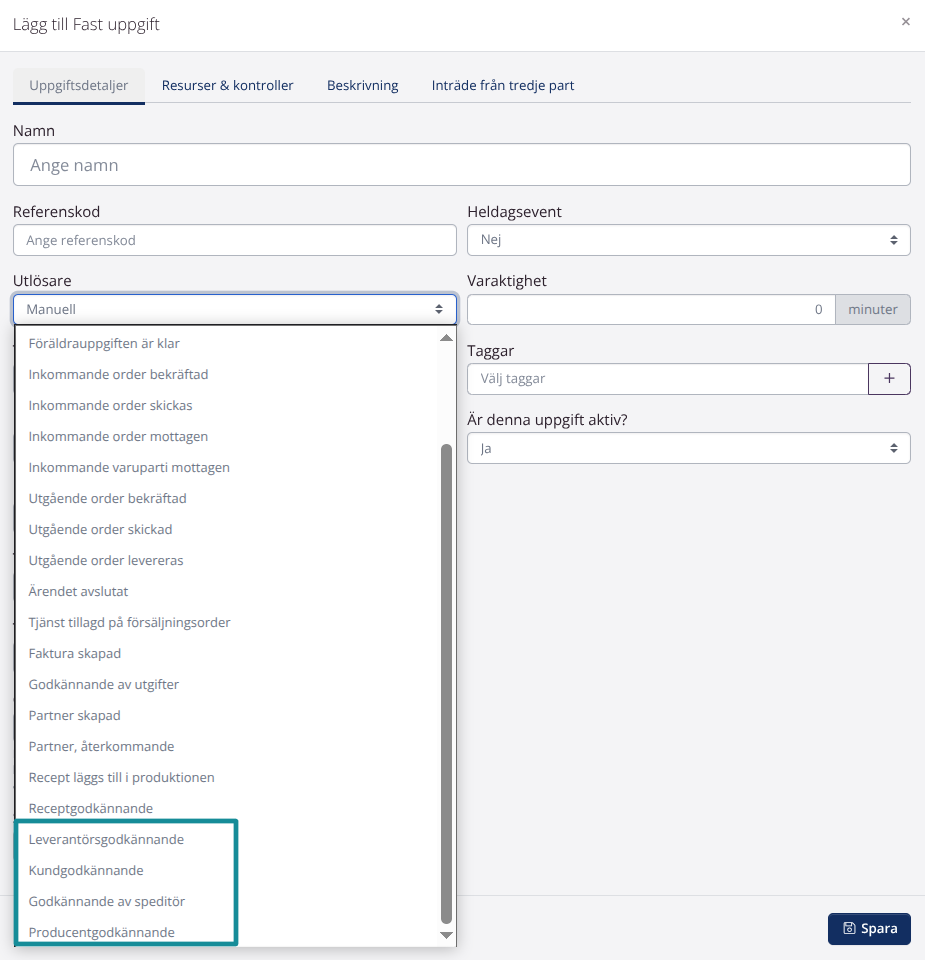Pick Utgående order skickad option

tap(100, 529)
